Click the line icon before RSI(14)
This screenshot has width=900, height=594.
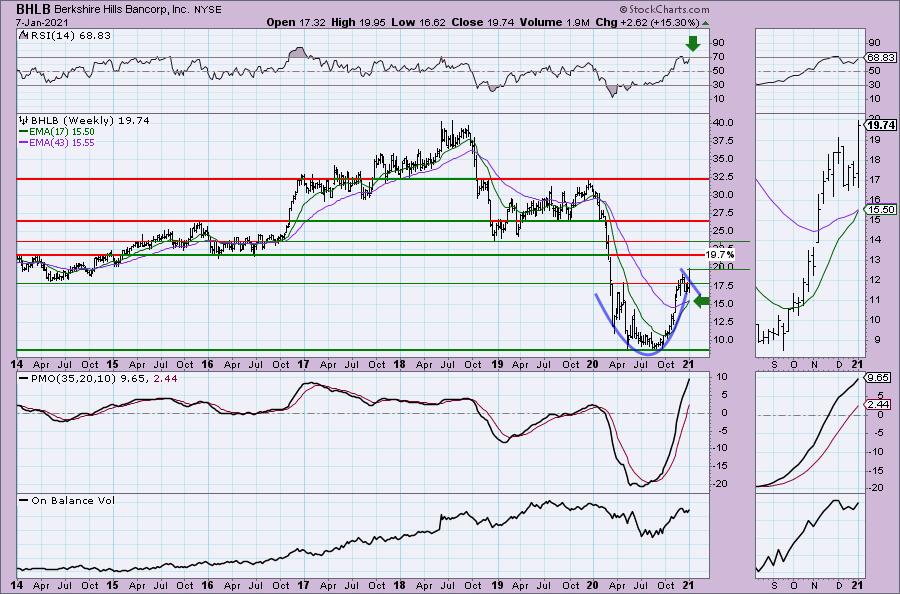(x=23, y=35)
